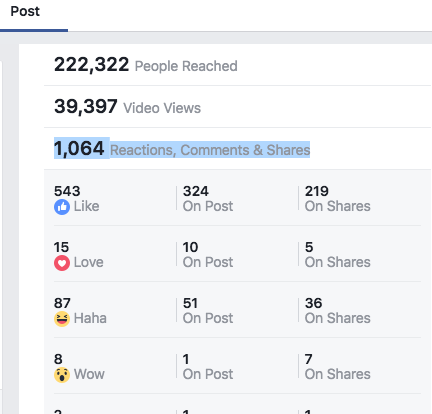The image size is (432, 414).
Task: Click the Video Views label
Action: coord(162,108)
